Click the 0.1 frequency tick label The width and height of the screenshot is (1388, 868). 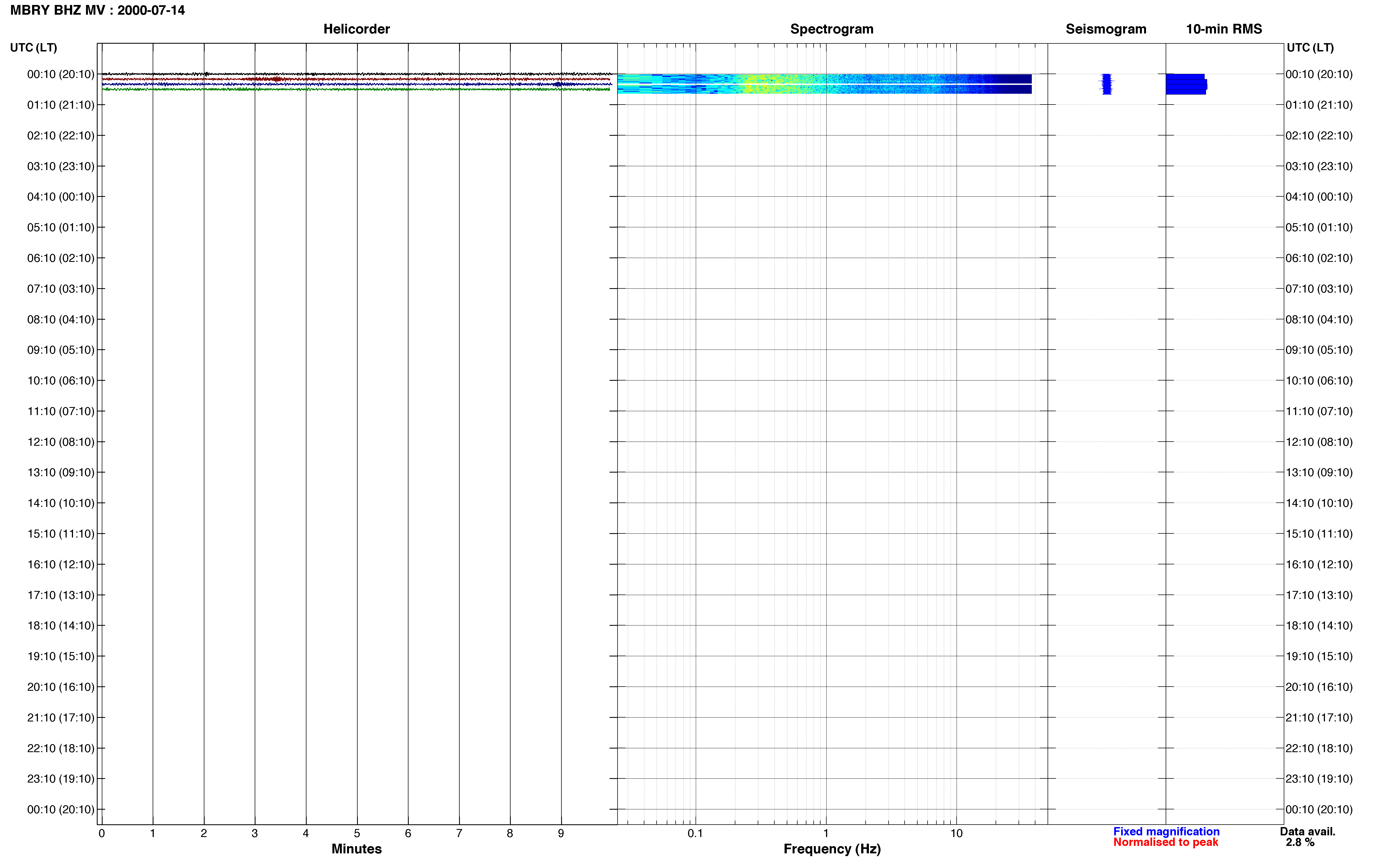[x=695, y=833]
